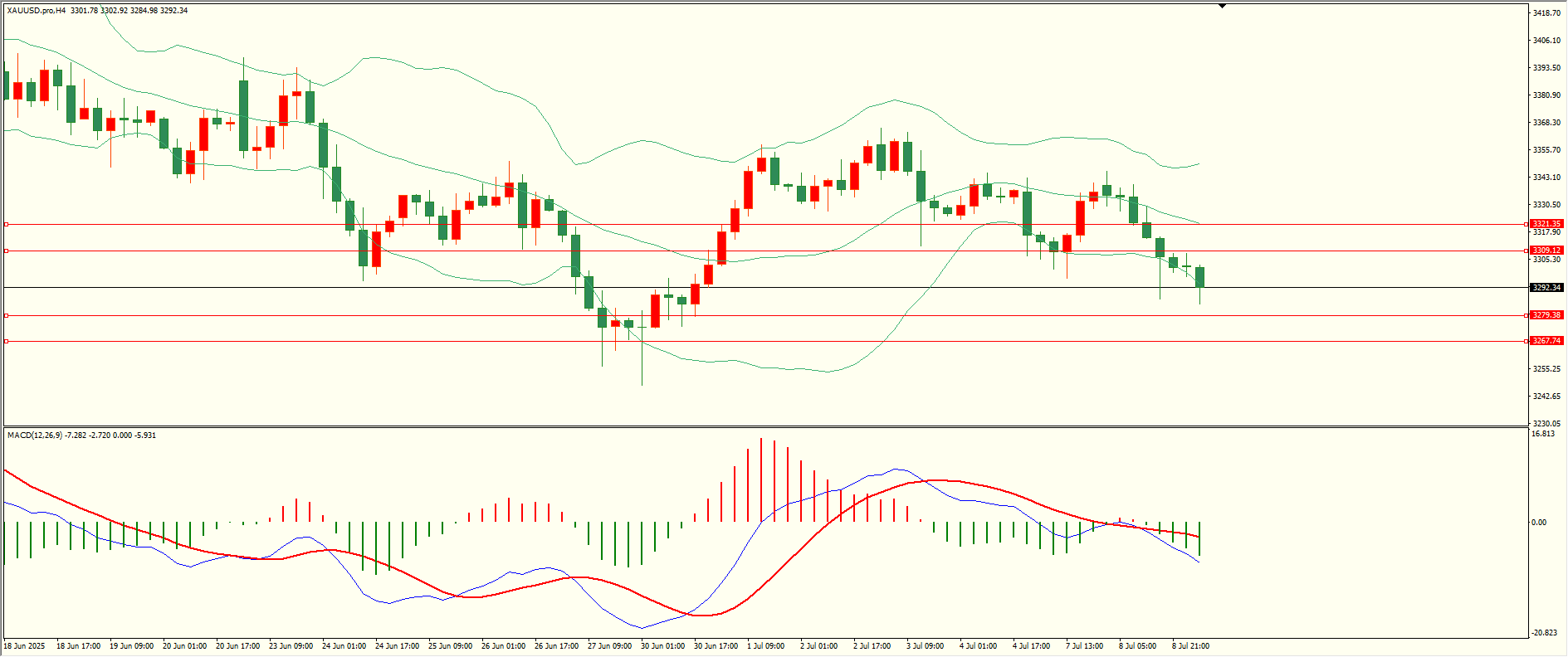Click the 2 Jul 17:00 time label
The height and width of the screenshot is (657, 1568).
click(x=872, y=646)
